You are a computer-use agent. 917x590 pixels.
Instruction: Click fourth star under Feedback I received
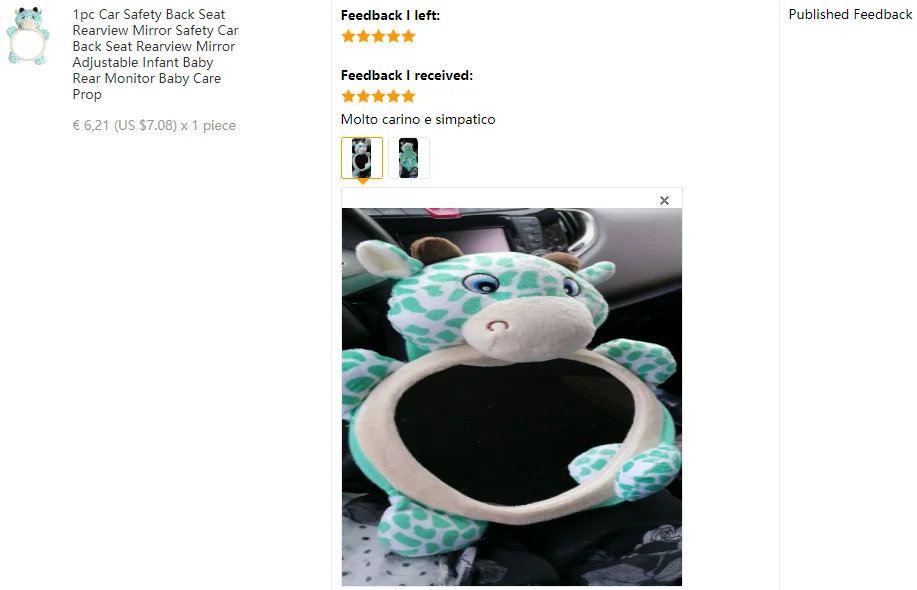[x=394, y=96]
